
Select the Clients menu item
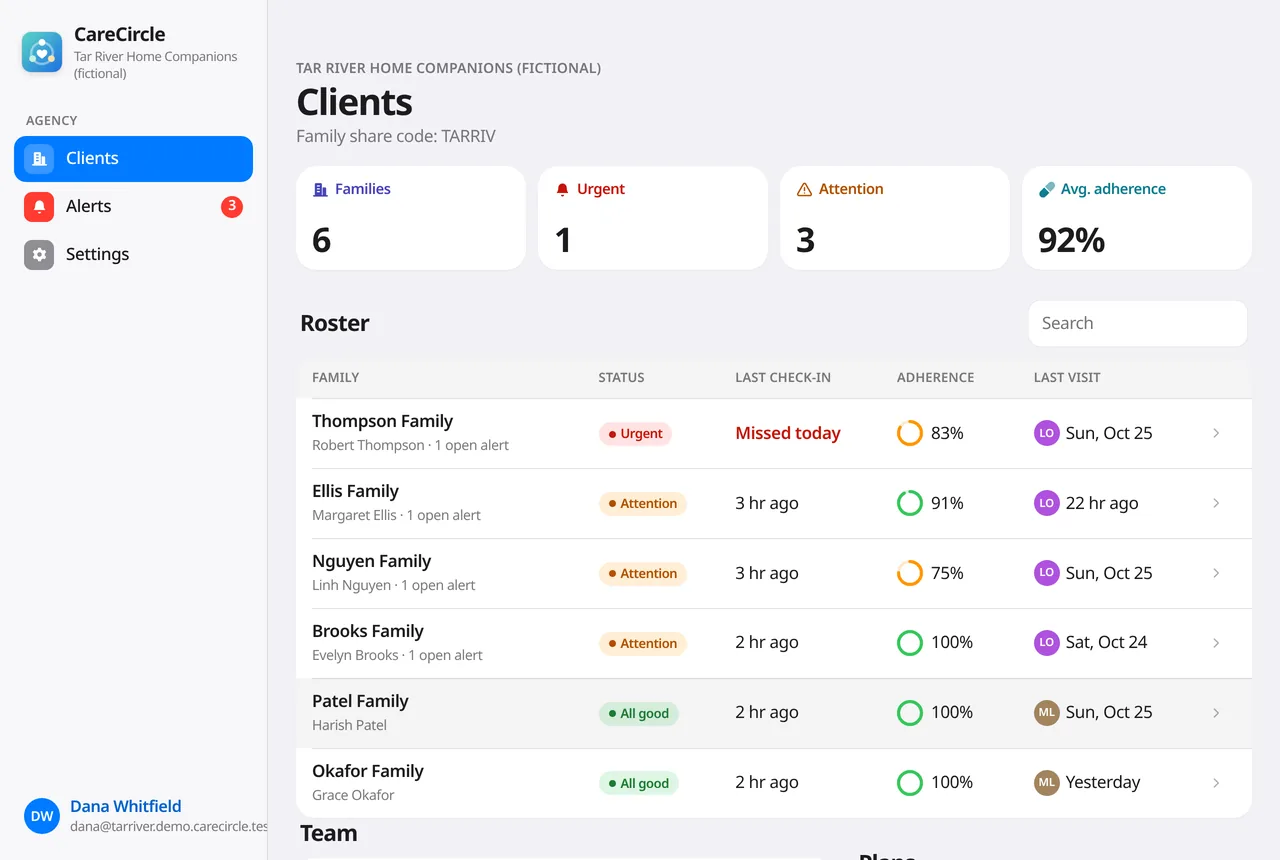(133, 158)
